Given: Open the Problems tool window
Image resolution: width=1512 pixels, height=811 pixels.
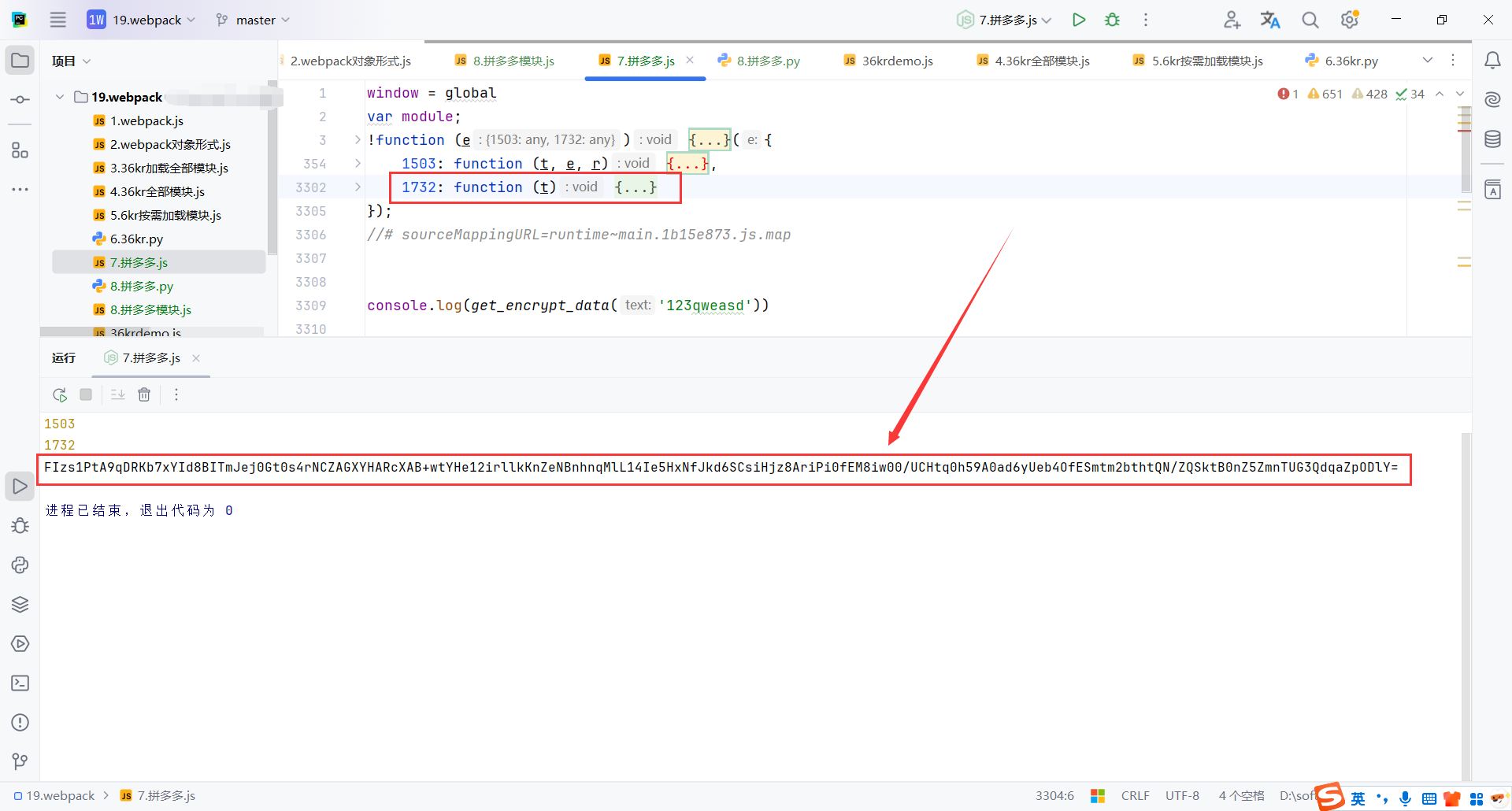Looking at the screenshot, I should pos(20,722).
